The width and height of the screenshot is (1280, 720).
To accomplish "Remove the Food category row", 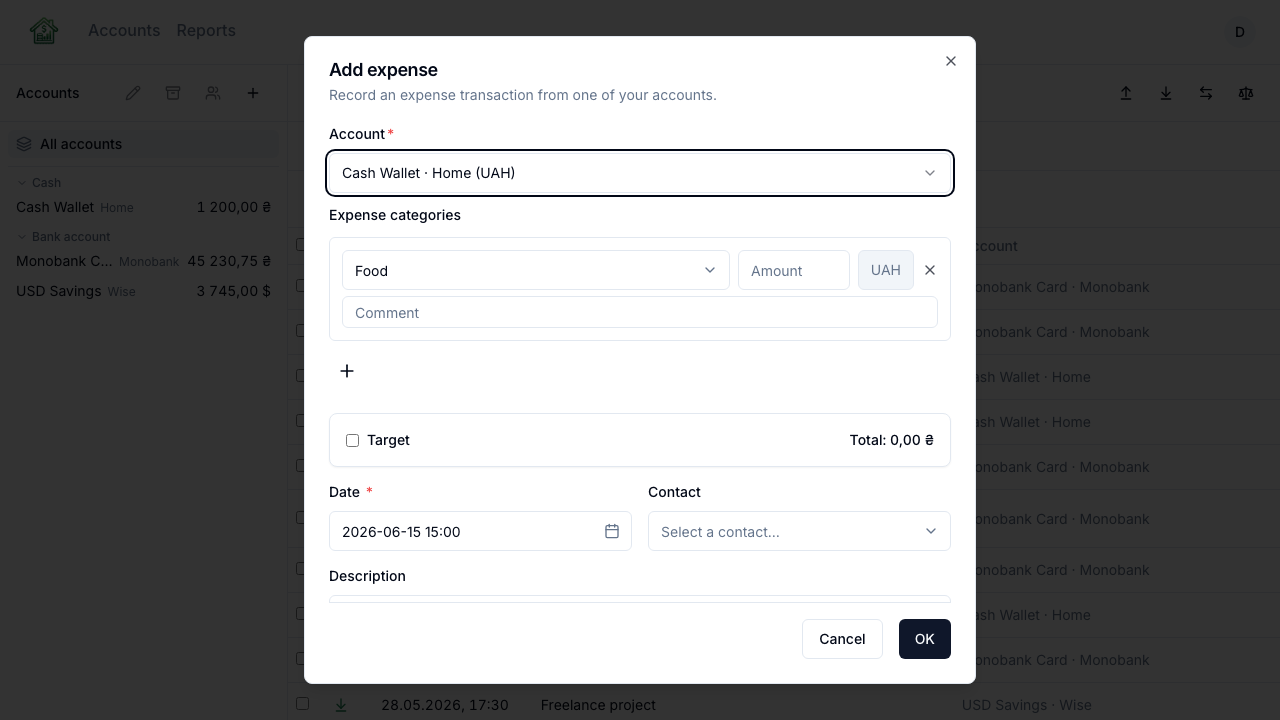I will click(x=930, y=270).
